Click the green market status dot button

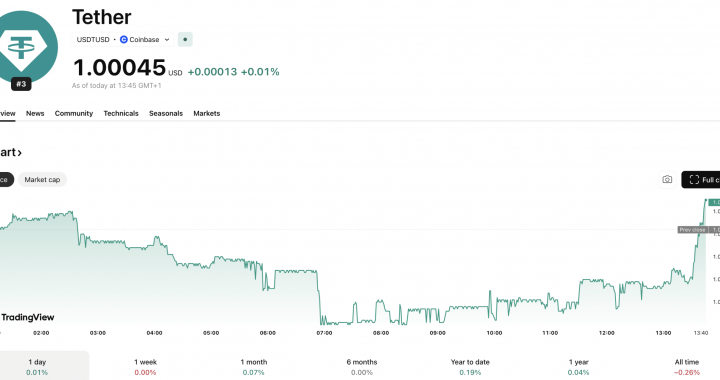click(x=185, y=39)
